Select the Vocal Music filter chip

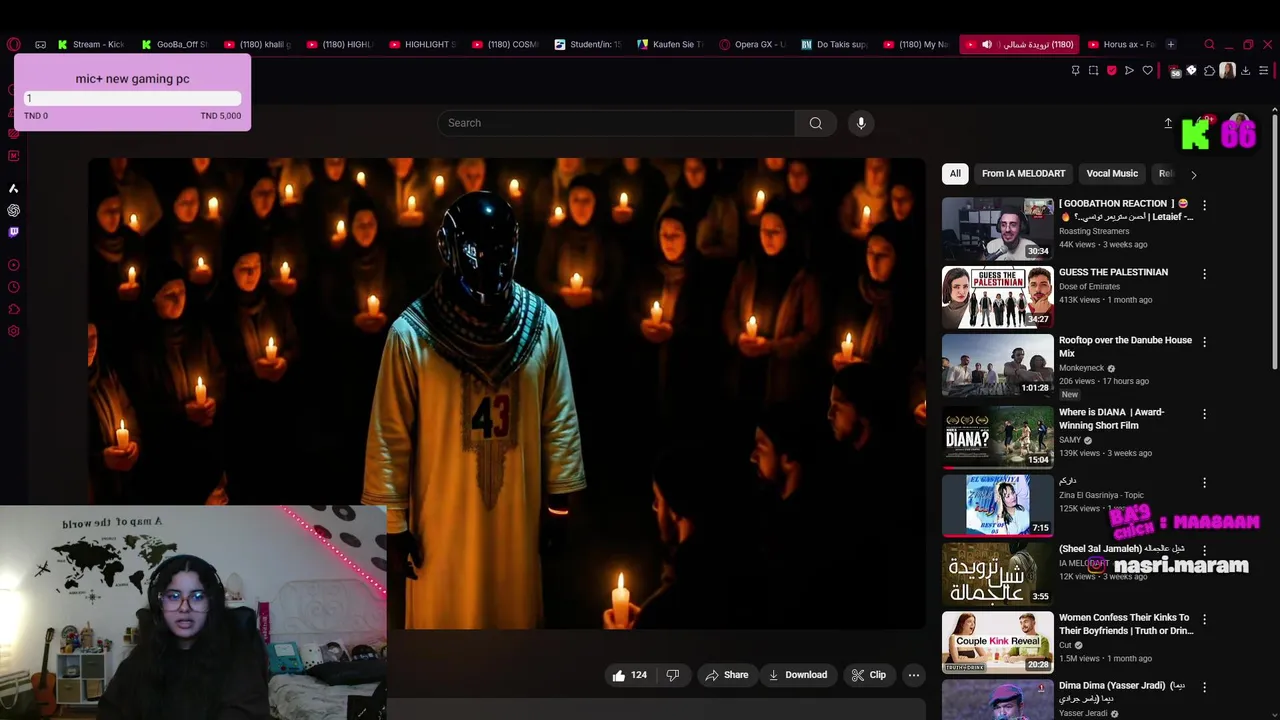1112,174
